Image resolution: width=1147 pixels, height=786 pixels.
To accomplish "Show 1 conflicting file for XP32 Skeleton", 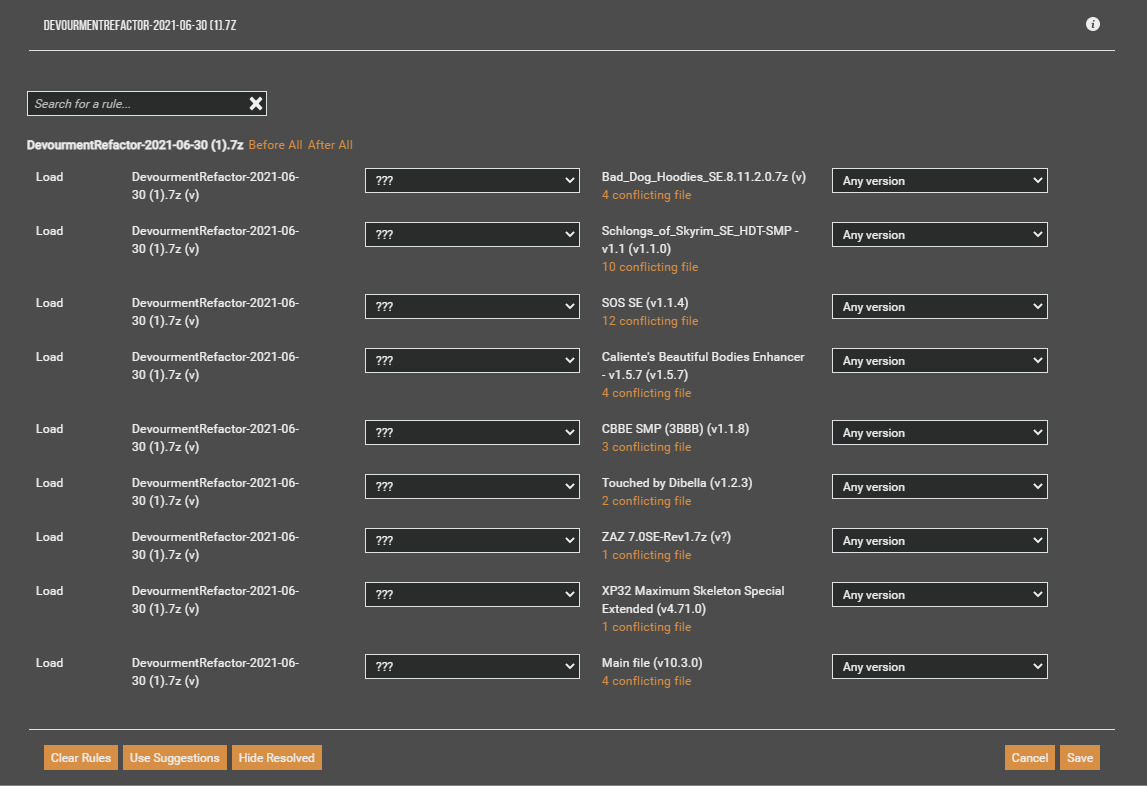I will [647, 627].
